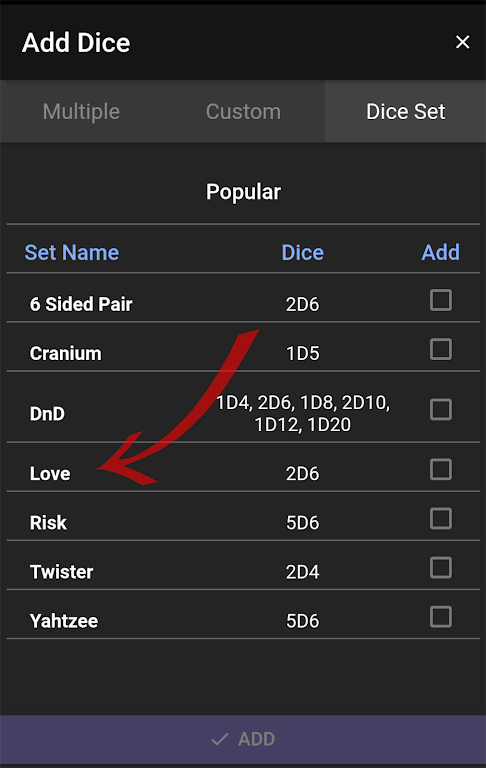Check the Cranium set checkbox
Screen dimensions: 486x768
pos(441,349)
